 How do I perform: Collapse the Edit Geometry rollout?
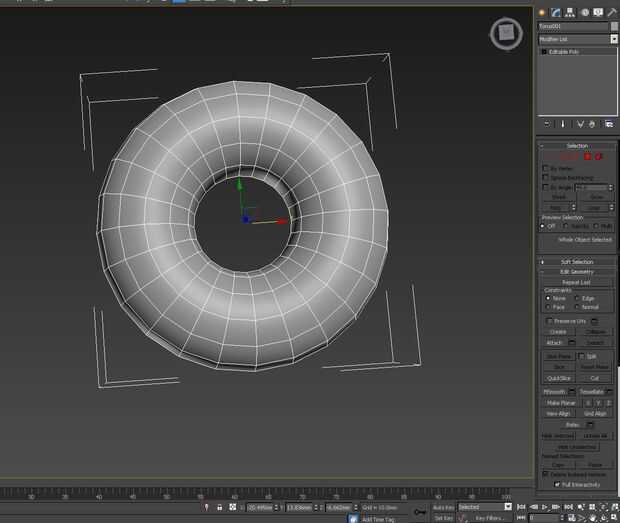pyautogui.click(x=577, y=272)
